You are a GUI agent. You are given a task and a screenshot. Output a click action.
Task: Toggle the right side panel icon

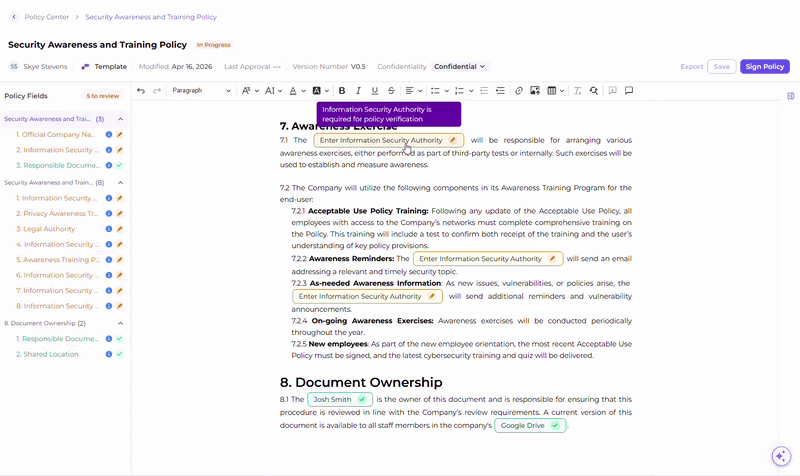pos(790,96)
